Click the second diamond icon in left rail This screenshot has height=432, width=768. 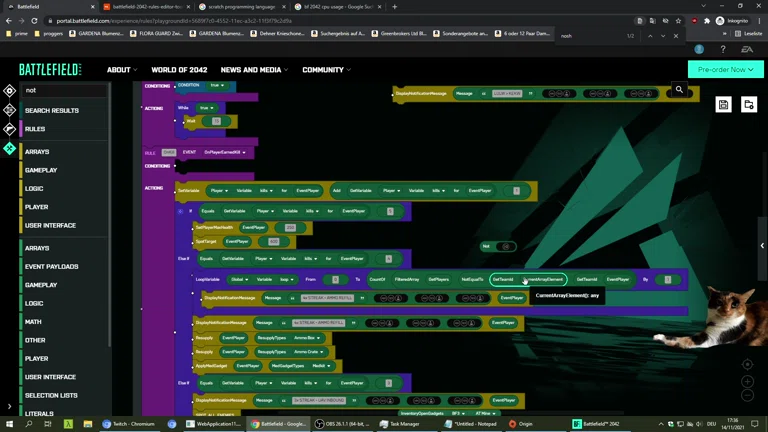9,110
